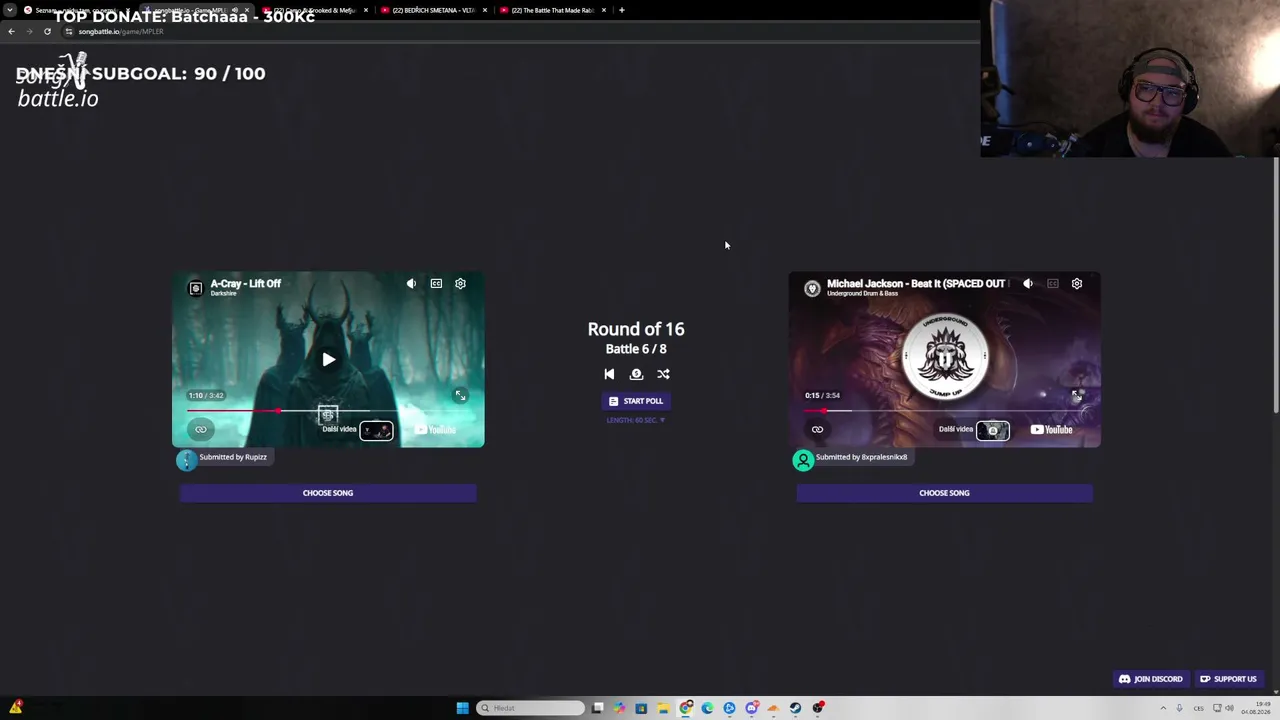Open Discord from the taskbar

point(751,708)
